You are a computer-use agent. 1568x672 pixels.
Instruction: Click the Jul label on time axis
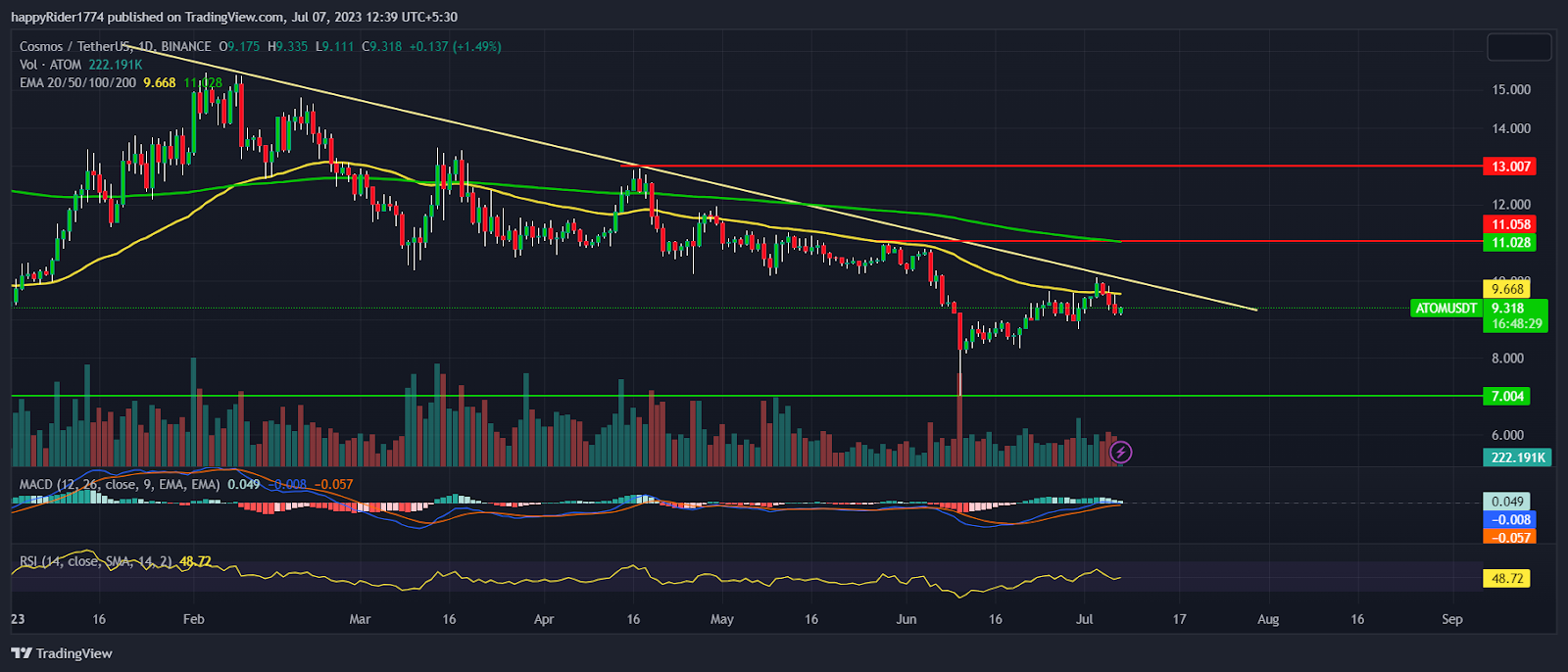[x=1085, y=619]
